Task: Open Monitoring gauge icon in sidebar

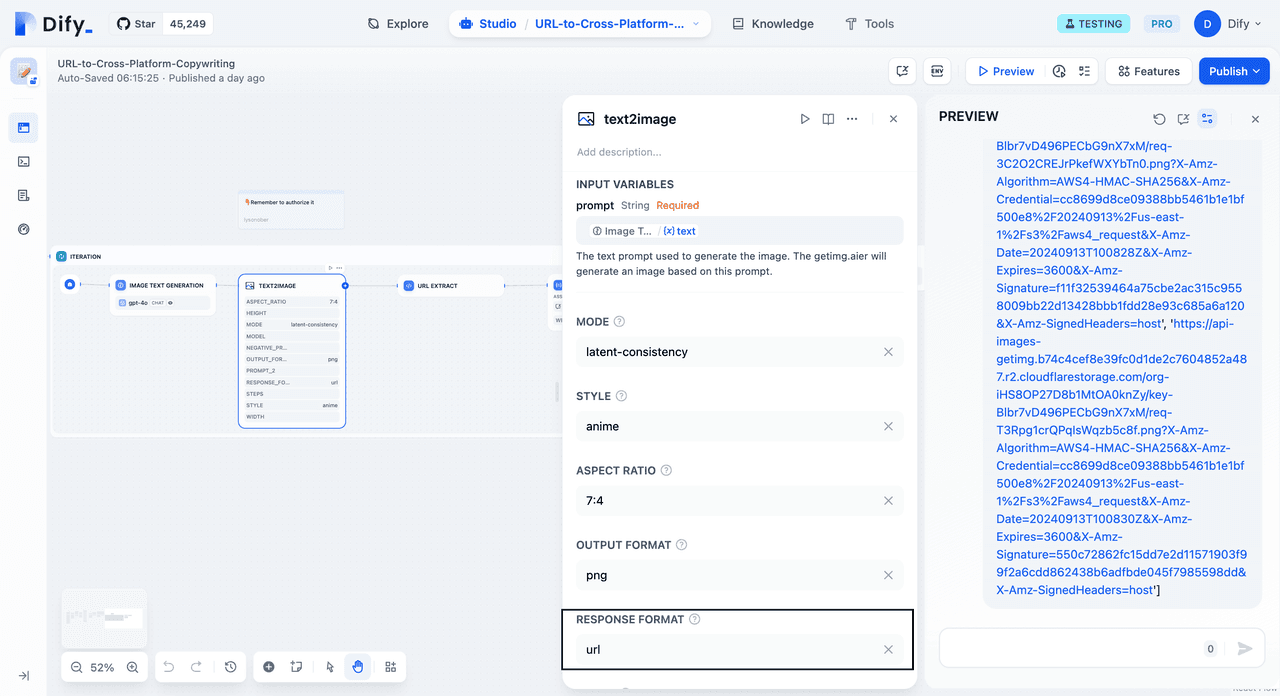Action: (x=24, y=229)
